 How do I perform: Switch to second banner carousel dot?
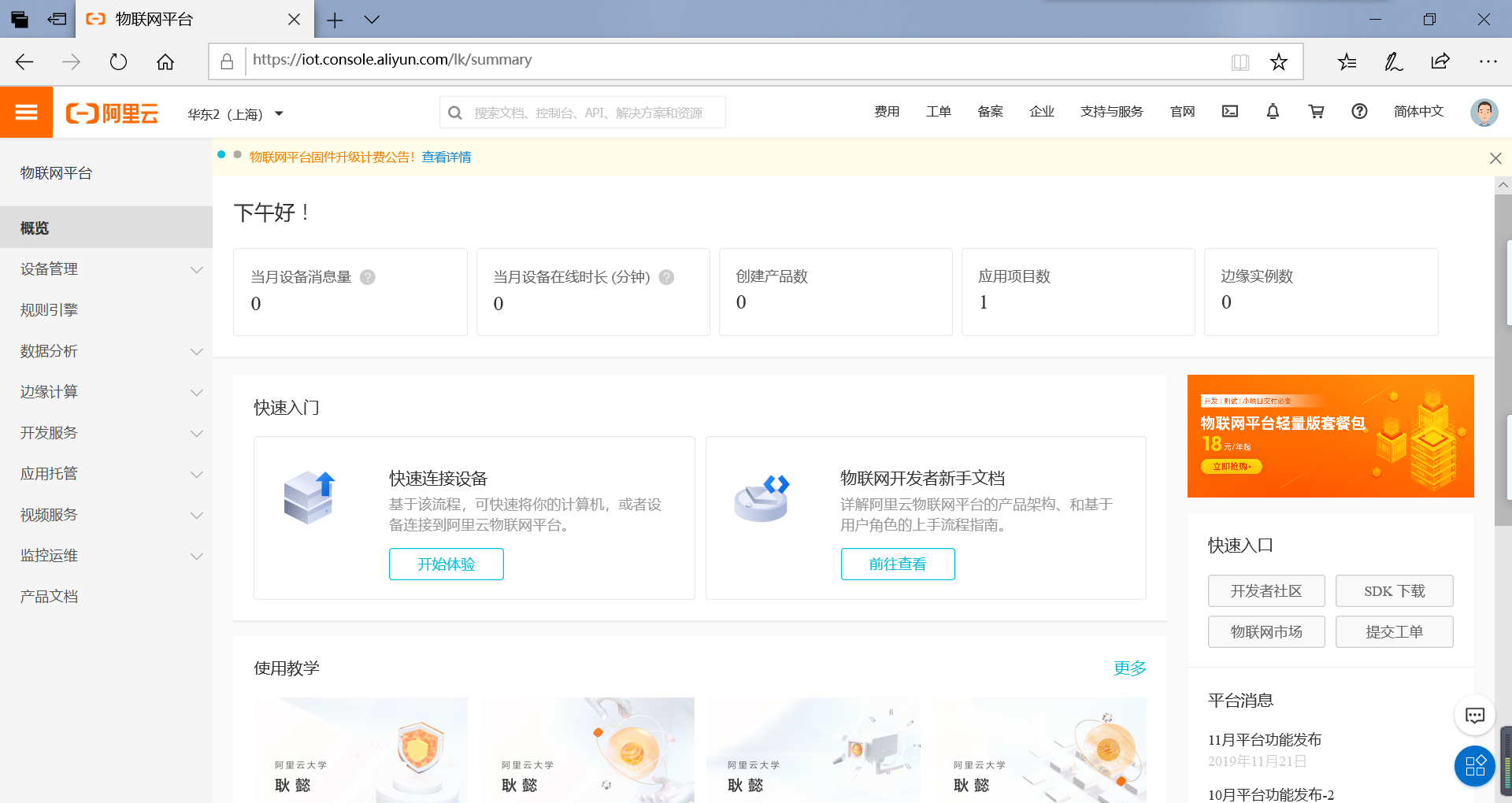point(237,154)
